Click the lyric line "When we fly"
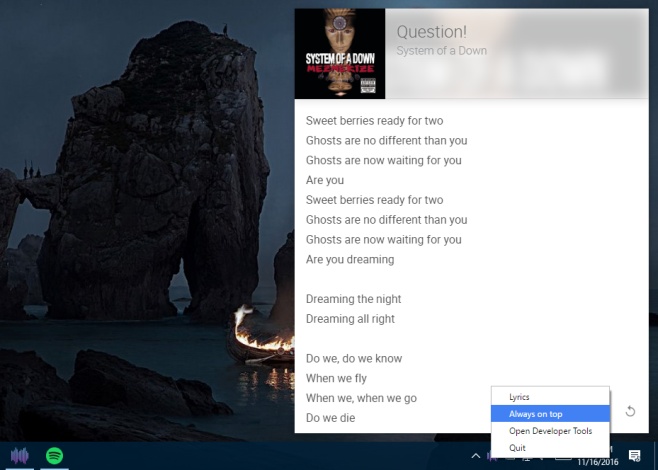 [336, 378]
